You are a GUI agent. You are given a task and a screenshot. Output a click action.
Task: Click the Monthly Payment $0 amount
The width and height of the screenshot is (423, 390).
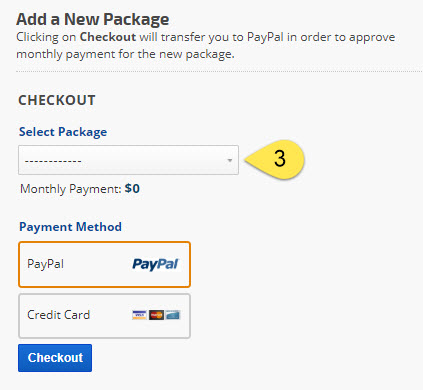132,189
